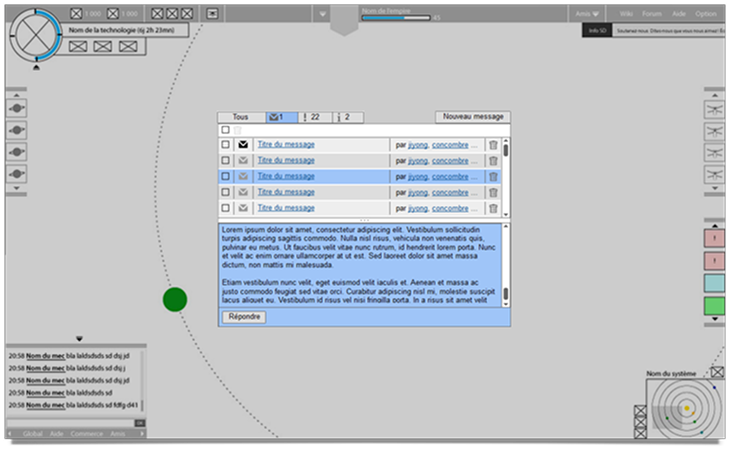Expand the top center dropdown arrow
The width and height of the screenshot is (730, 452).
coord(321,14)
